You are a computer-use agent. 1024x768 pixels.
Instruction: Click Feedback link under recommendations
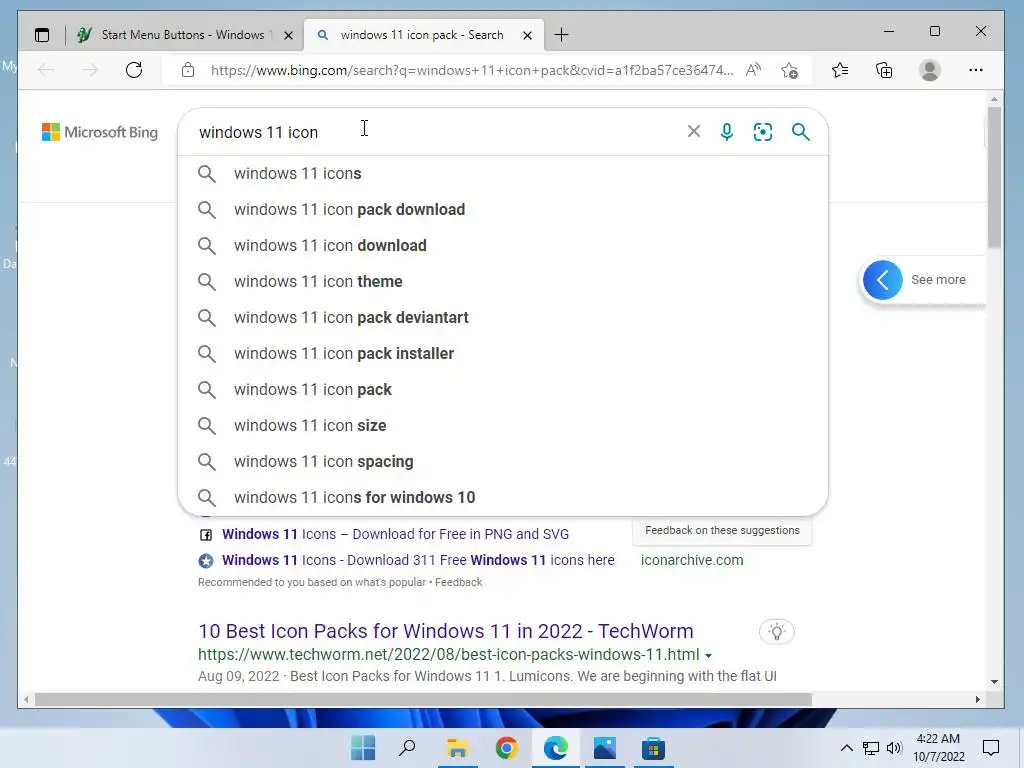(x=458, y=582)
